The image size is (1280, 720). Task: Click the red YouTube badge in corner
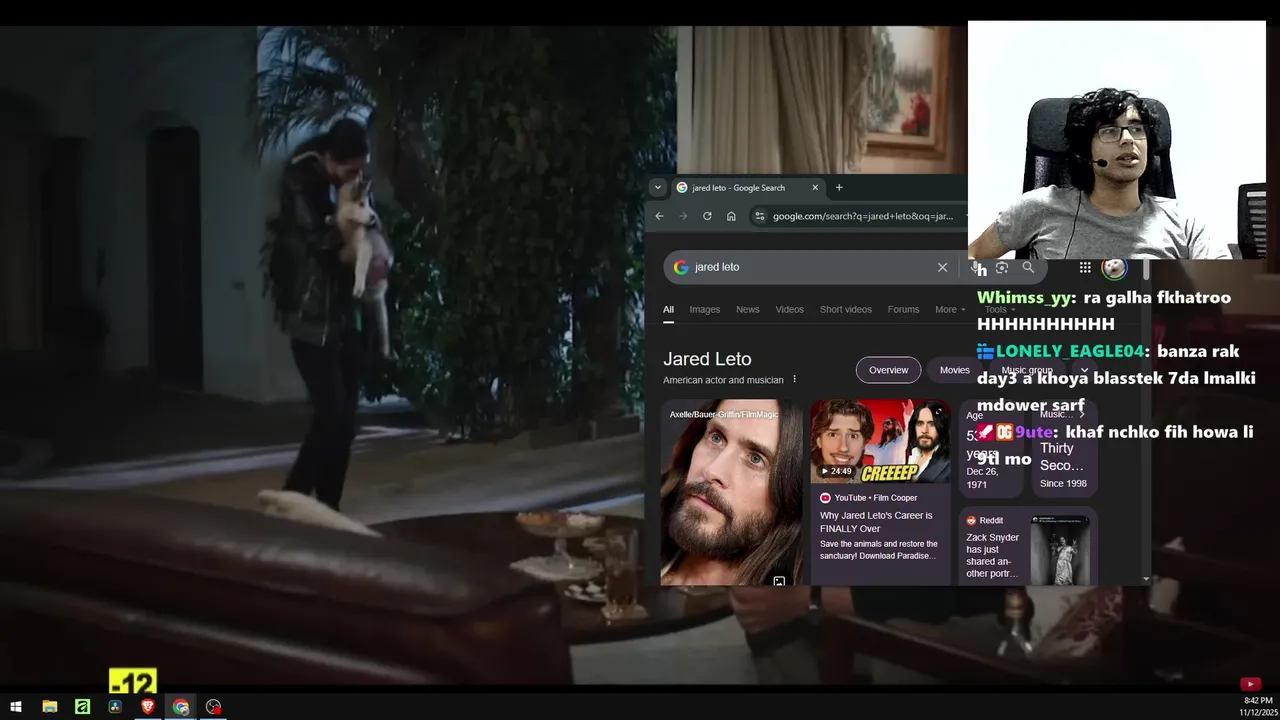1250,684
